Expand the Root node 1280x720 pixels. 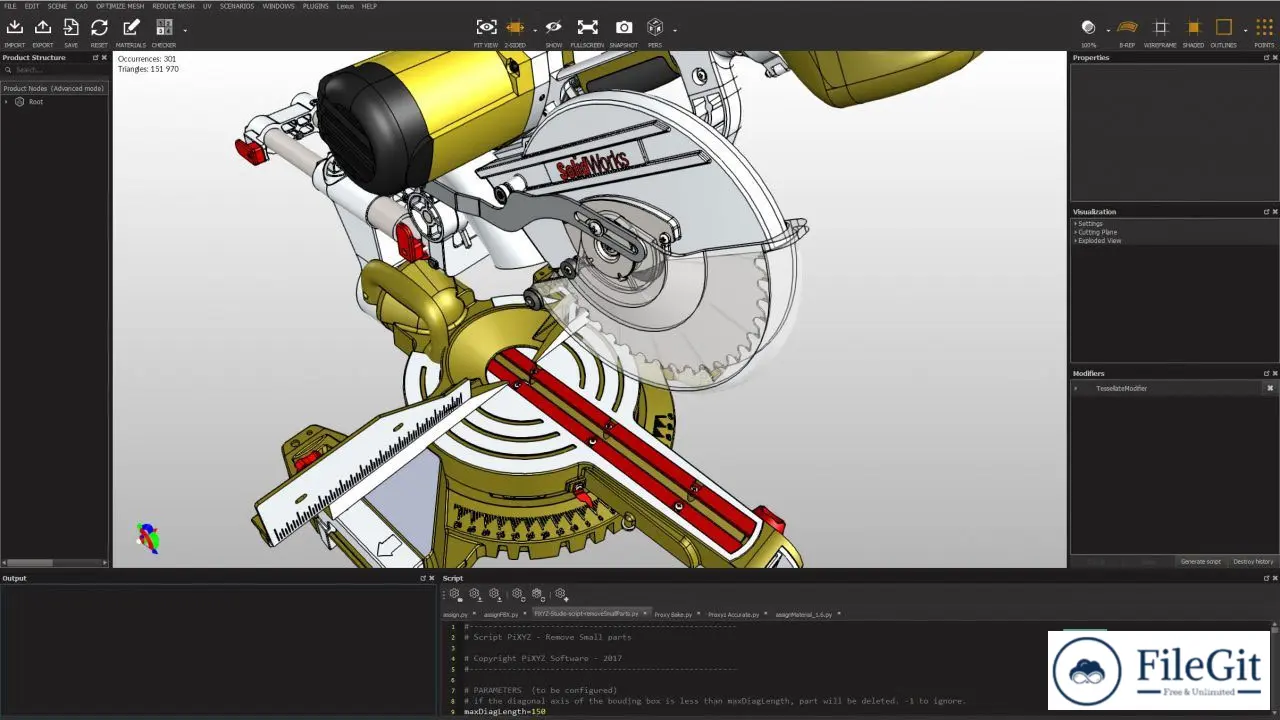click(x=6, y=102)
